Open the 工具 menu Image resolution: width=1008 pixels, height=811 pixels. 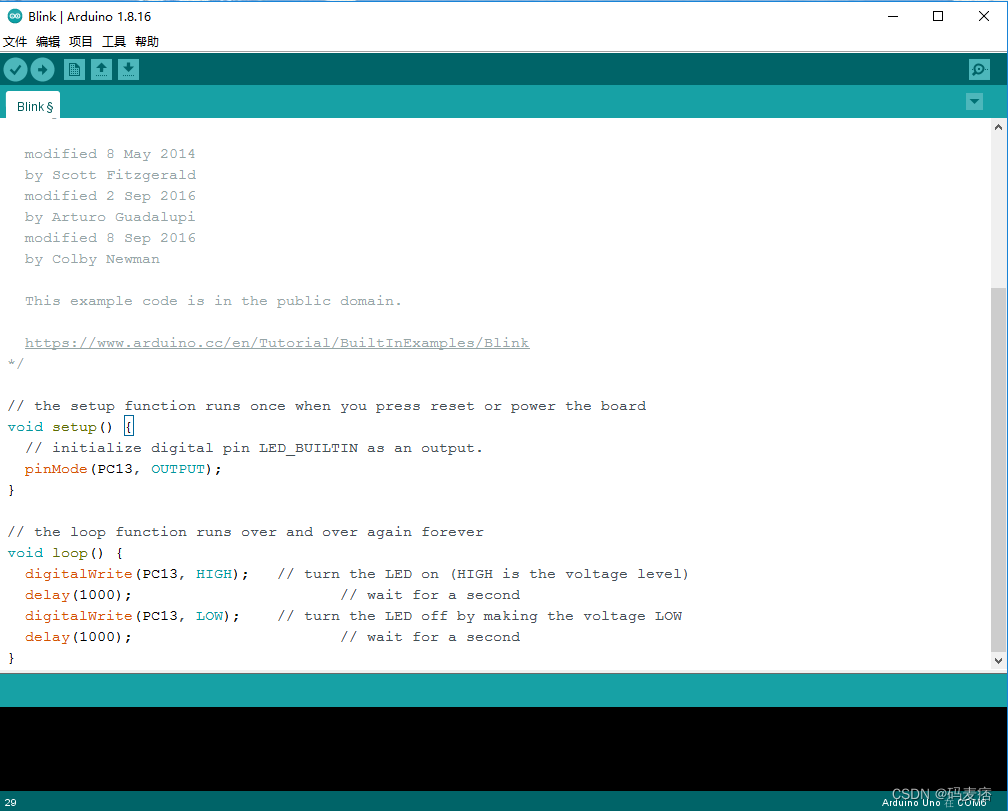point(113,41)
